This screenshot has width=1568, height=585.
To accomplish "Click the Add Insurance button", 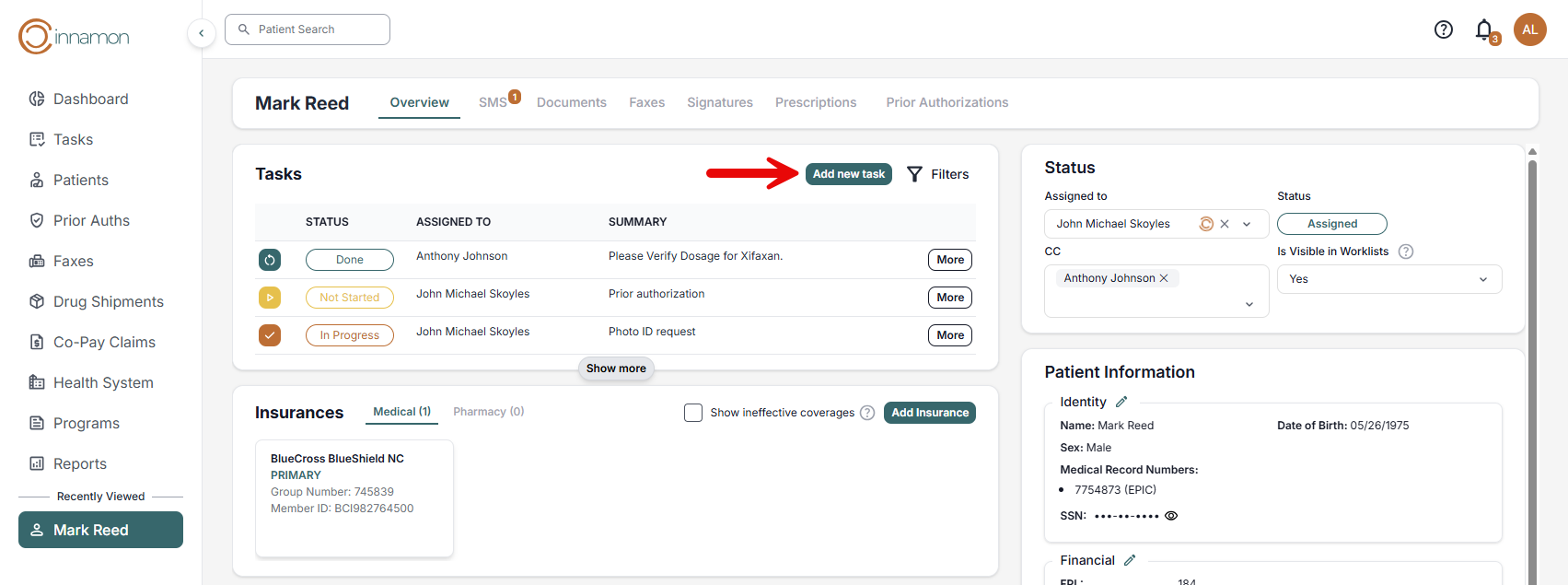I will coord(929,413).
